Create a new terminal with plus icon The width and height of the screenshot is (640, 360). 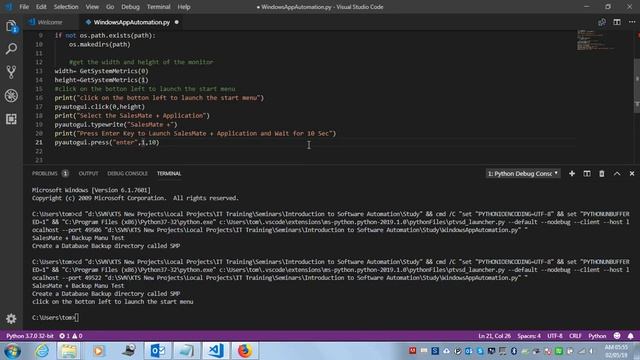pyautogui.click(x=572, y=173)
